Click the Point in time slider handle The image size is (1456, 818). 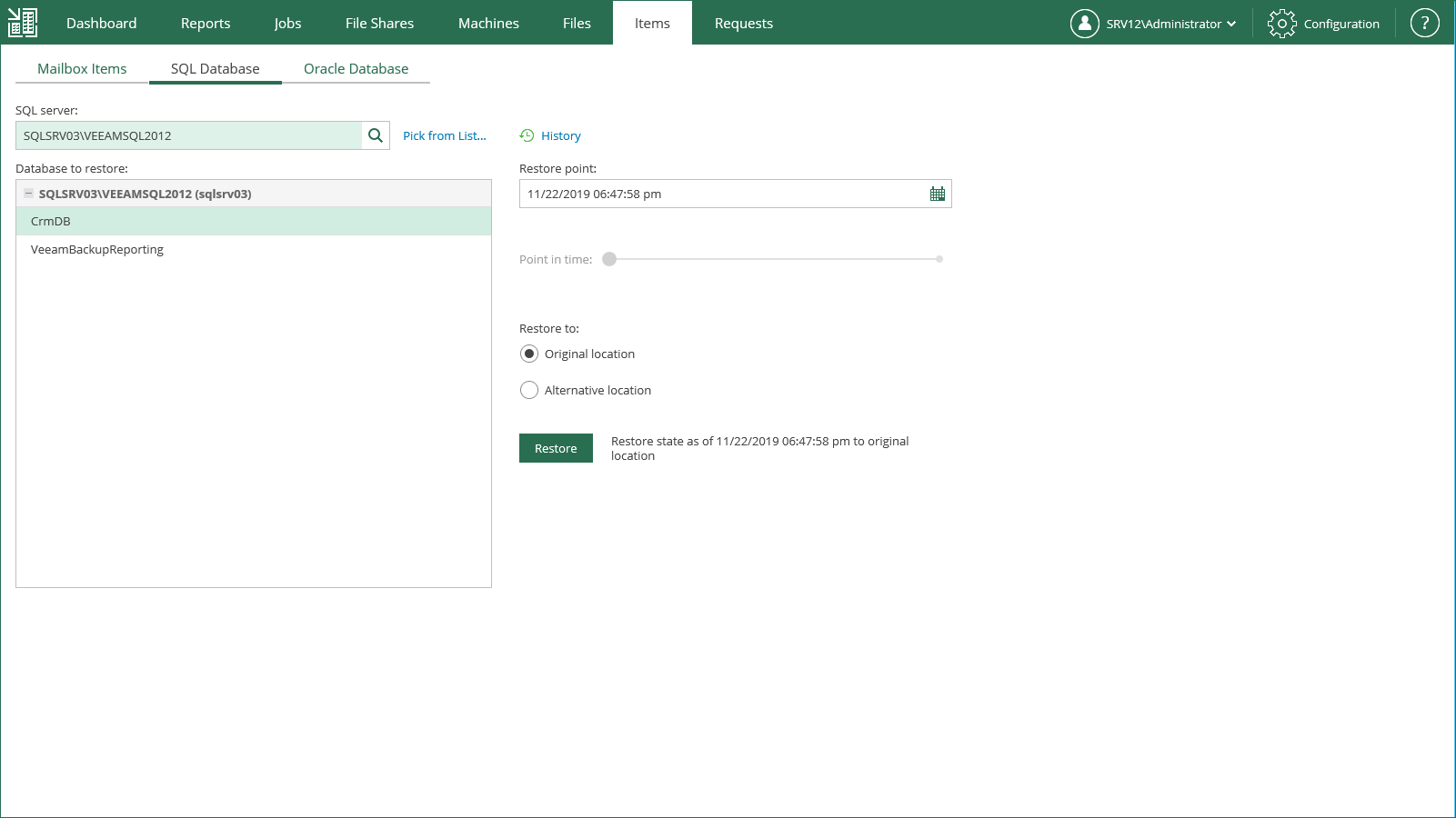pos(609,259)
